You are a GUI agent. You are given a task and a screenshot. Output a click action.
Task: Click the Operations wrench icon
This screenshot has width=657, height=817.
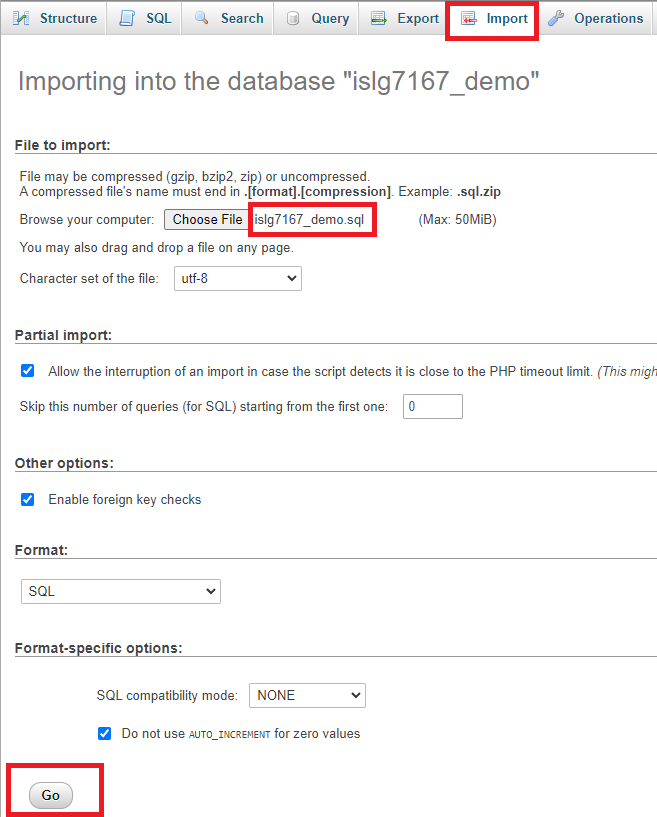[x=556, y=18]
